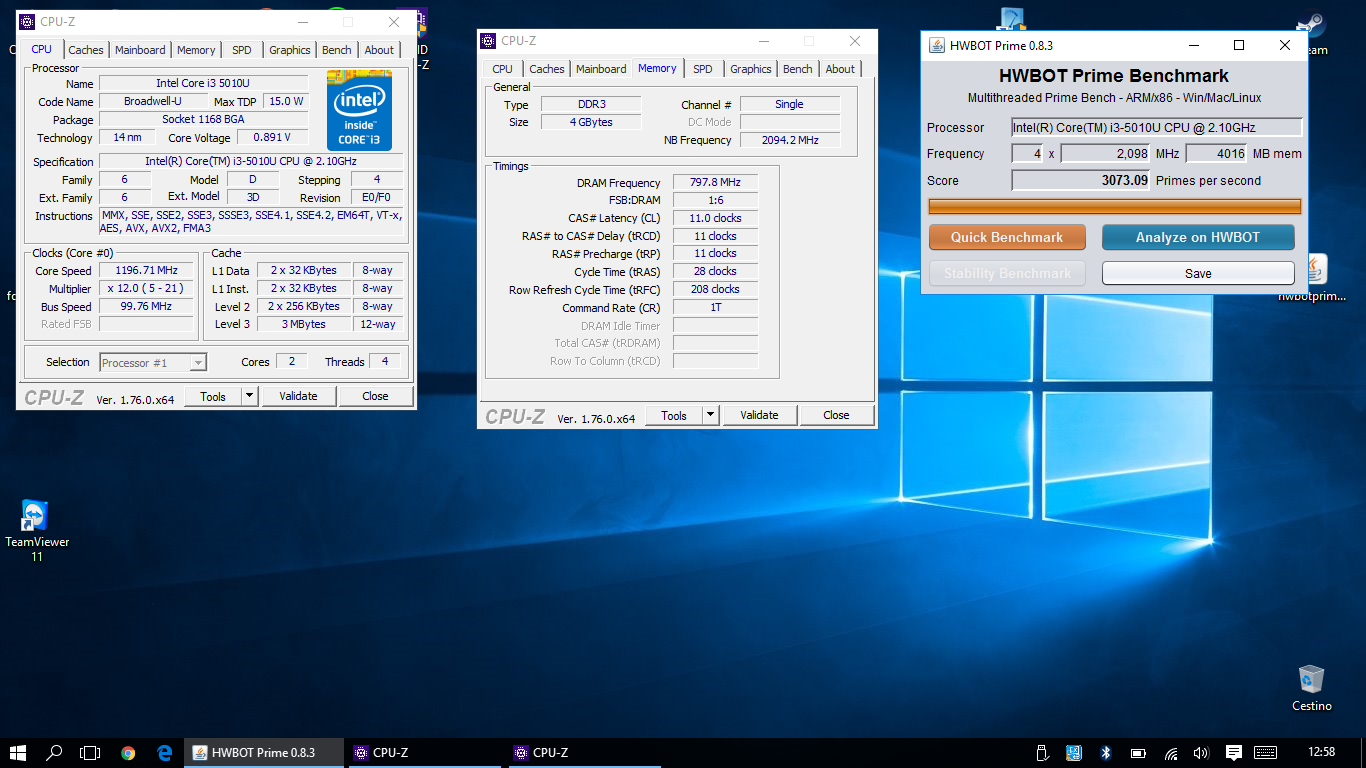Click the Core Voltage value 0.891 V
The height and width of the screenshot is (768, 1366).
click(x=272, y=138)
